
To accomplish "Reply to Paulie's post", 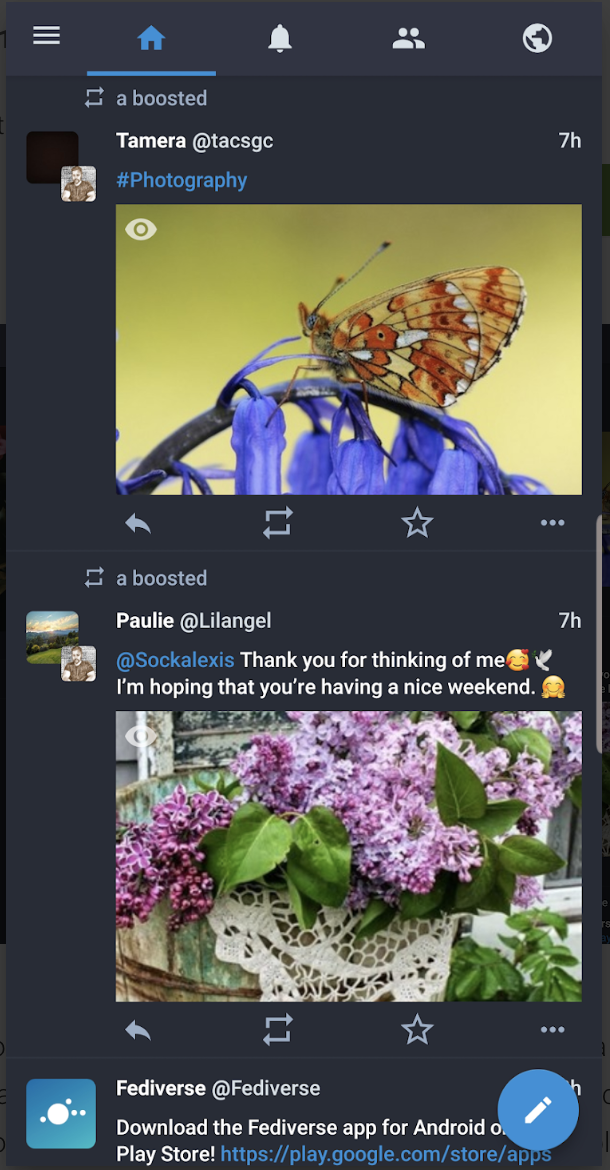I will [x=138, y=1030].
